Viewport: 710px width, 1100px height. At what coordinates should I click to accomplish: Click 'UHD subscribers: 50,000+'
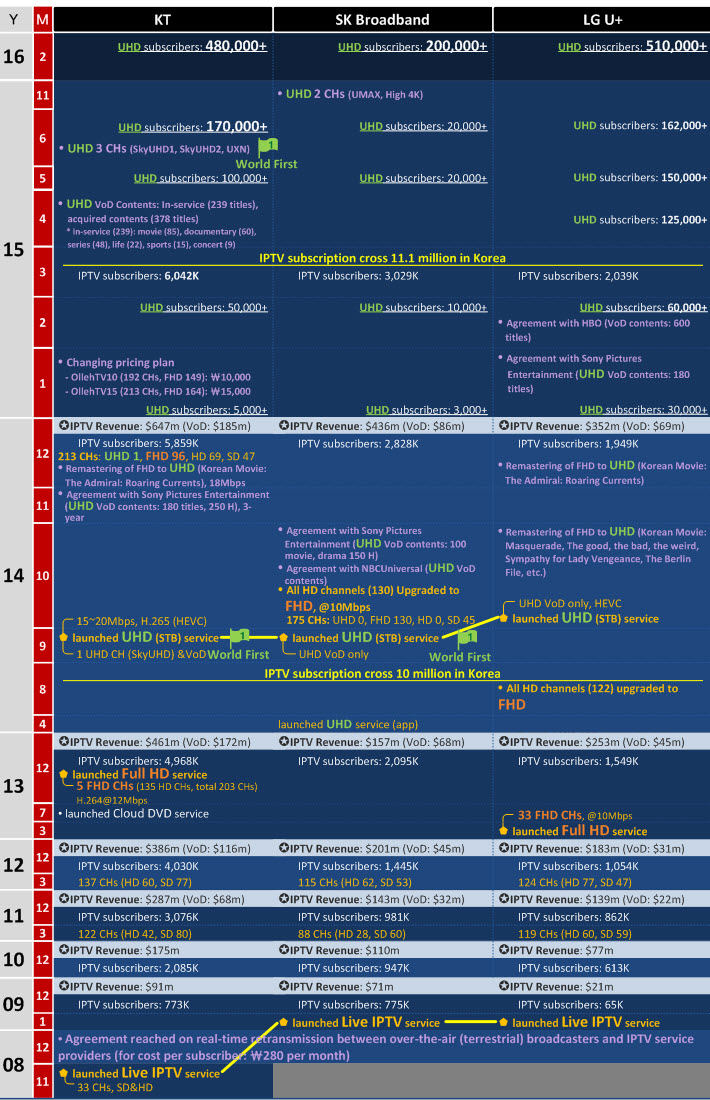pos(203,307)
